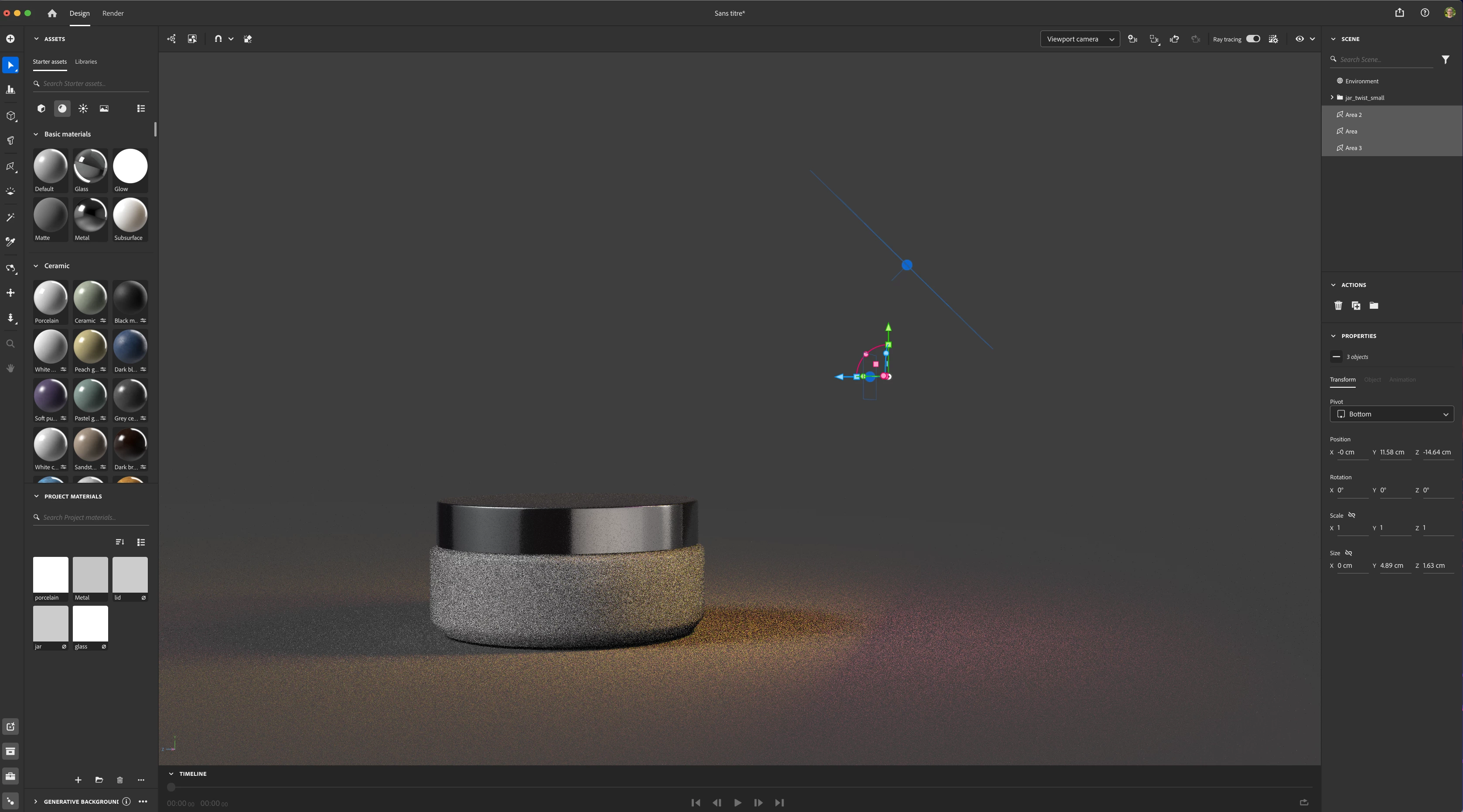Click the Group folder icon in Actions
The height and width of the screenshot is (812, 1463).
pyautogui.click(x=1373, y=306)
